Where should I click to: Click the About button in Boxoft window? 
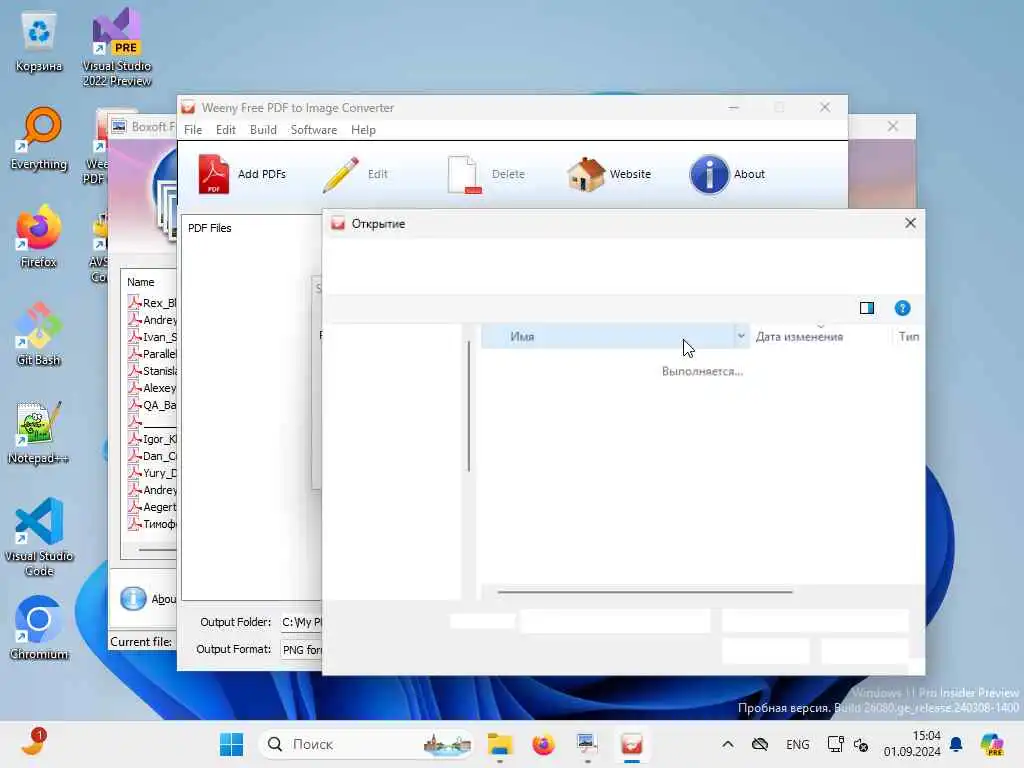click(x=148, y=599)
